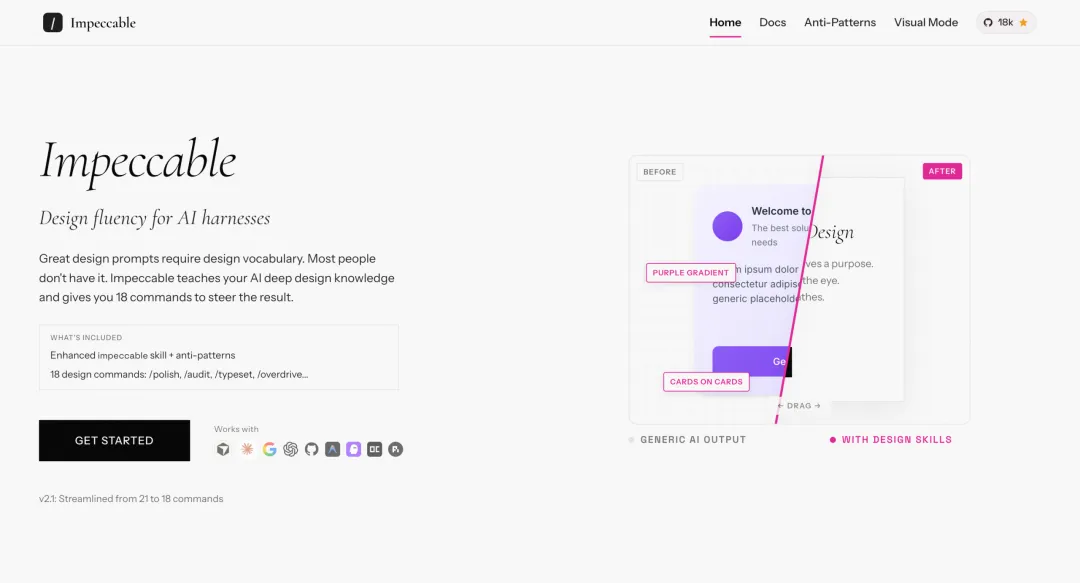Select the Home nav tab
Viewport: 1080px width, 583px height.
pos(725,23)
